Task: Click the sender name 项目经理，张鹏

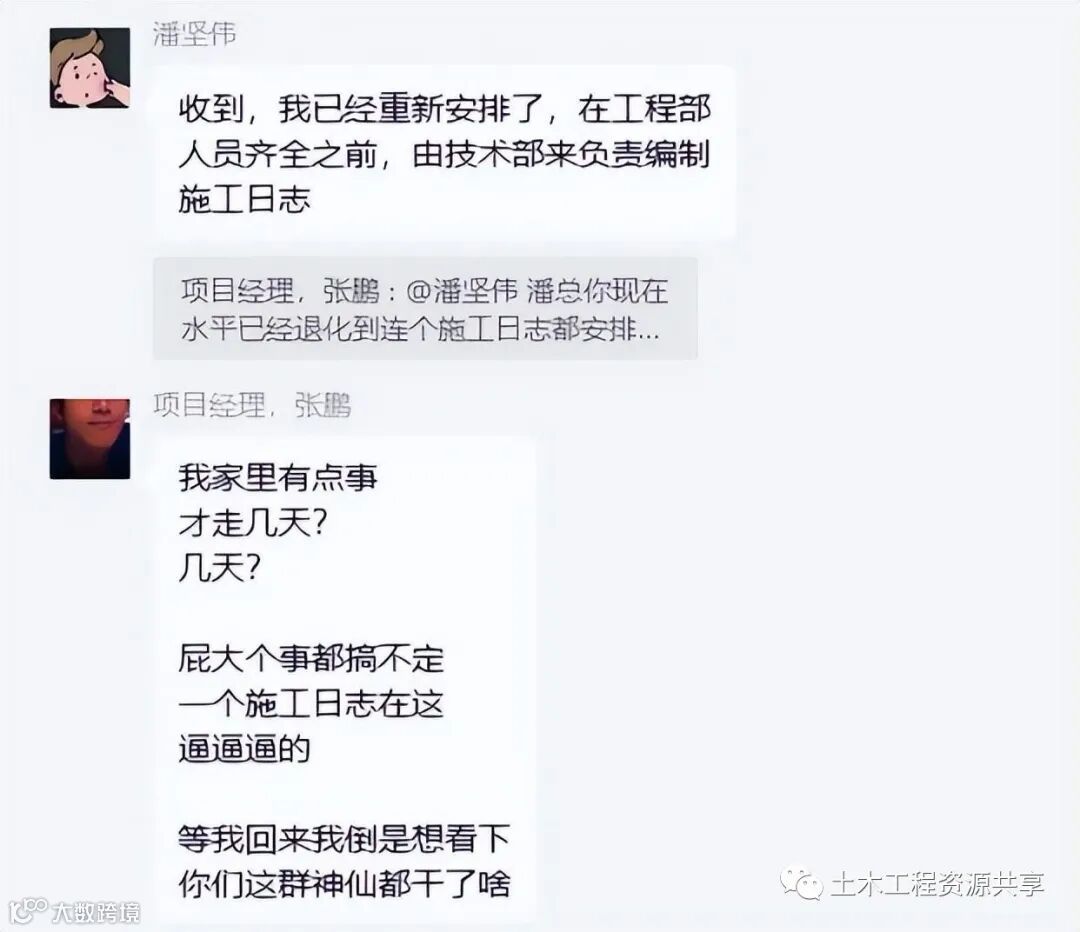Action: pyautogui.click(x=252, y=405)
